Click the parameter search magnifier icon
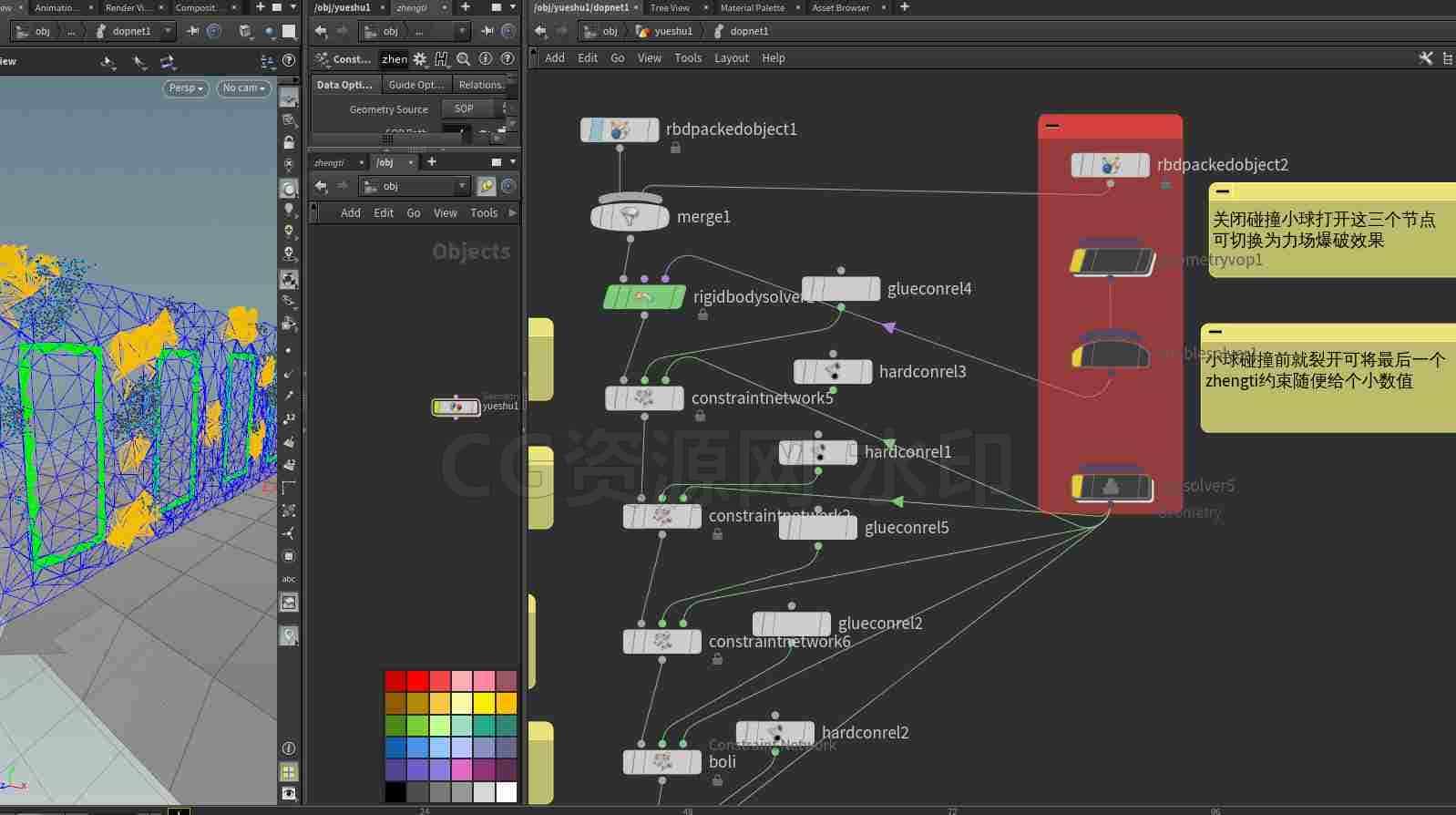The width and height of the screenshot is (1456, 815). click(464, 59)
